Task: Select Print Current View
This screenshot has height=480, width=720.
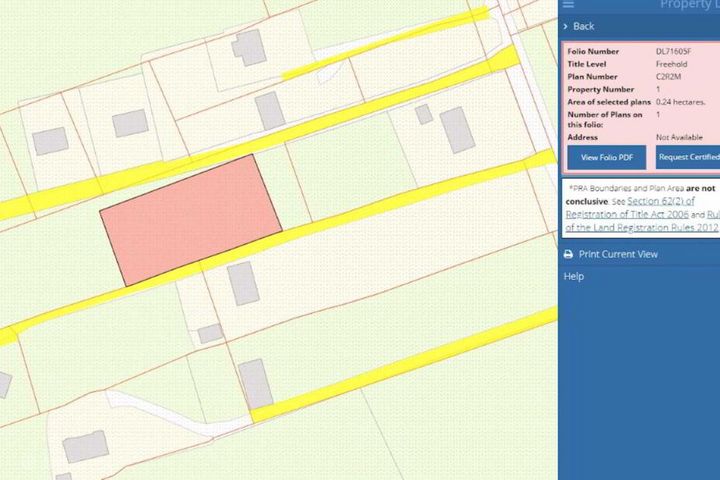Action: [x=618, y=254]
